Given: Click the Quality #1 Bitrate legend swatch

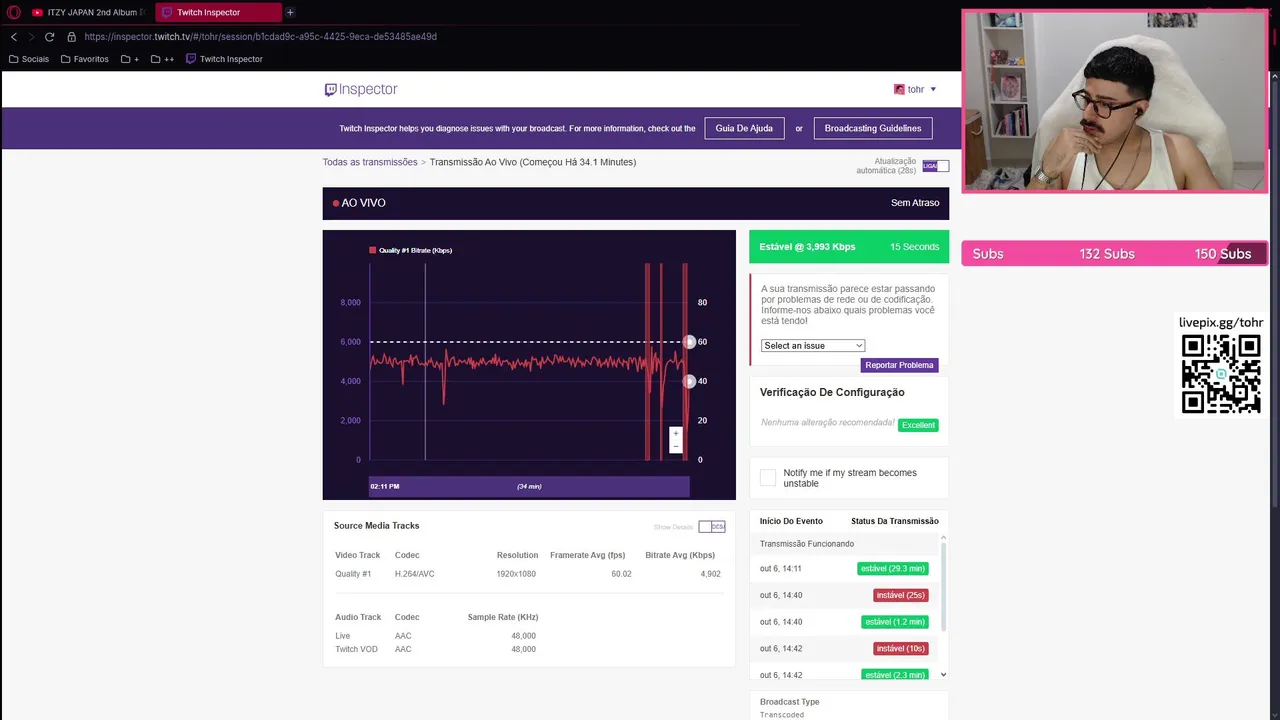Looking at the screenshot, I should coord(372,250).
